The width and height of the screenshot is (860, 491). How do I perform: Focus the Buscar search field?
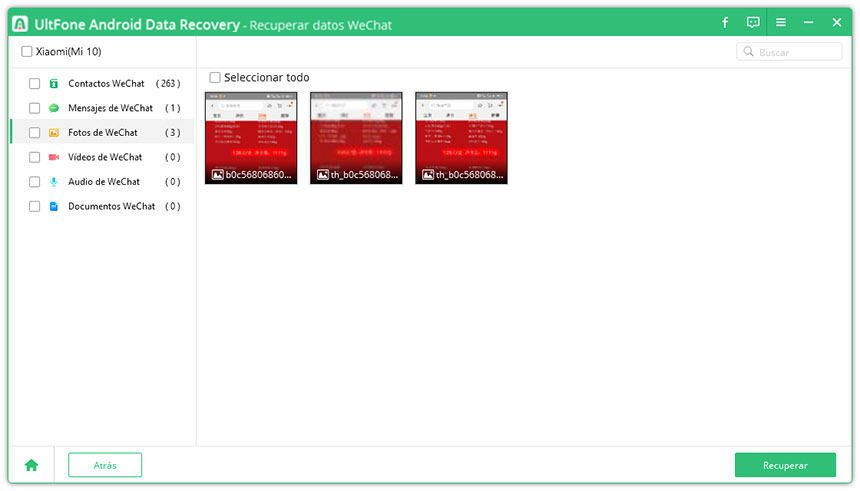(789, 52)
